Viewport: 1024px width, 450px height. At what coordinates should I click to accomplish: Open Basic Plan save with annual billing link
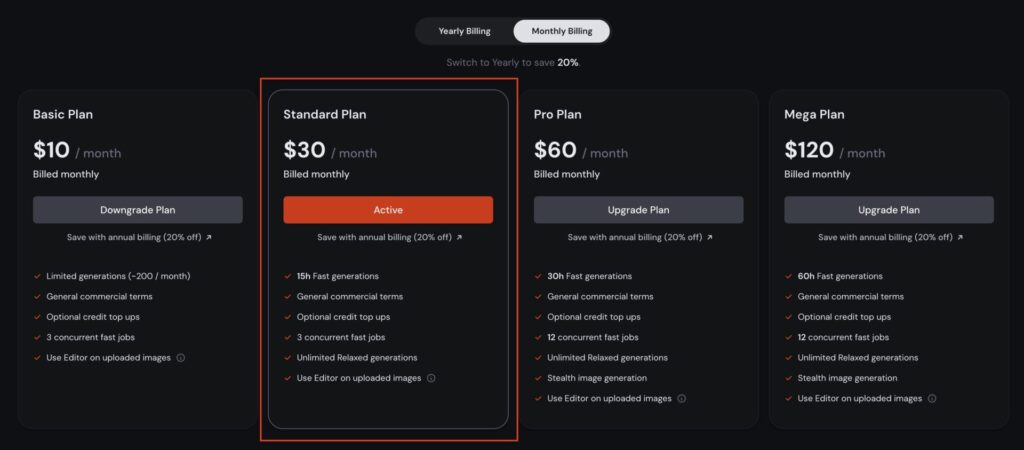[x=139, y=237]
